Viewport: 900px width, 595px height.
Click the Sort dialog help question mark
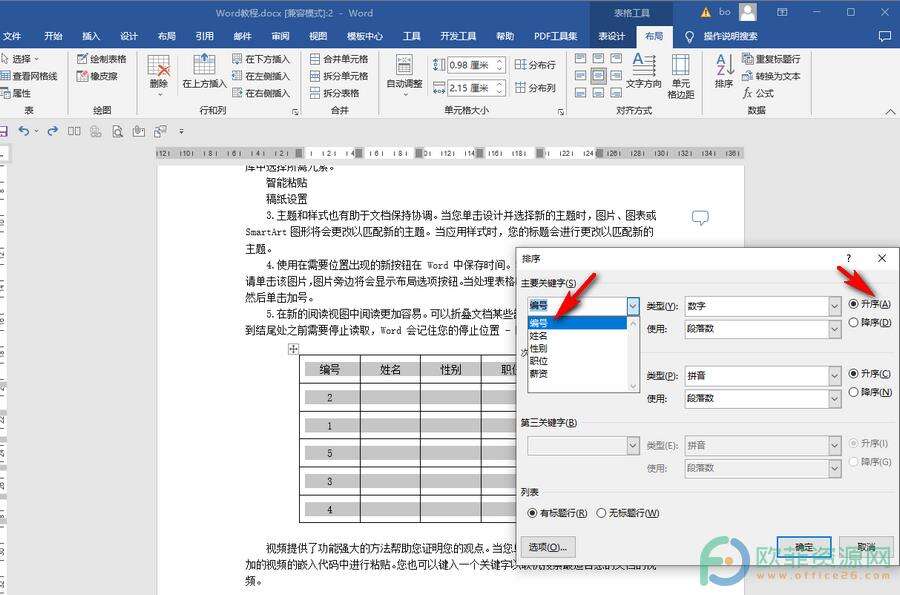tap(848, 258)
